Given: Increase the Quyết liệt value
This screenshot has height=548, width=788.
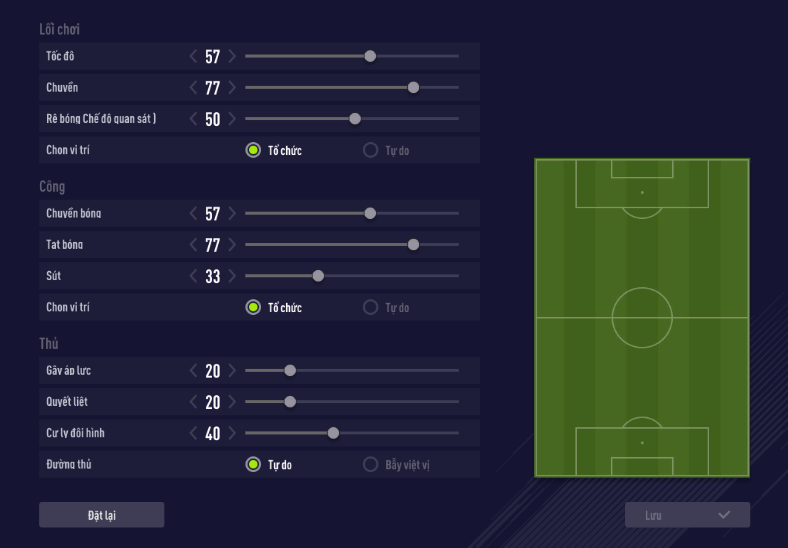Looking at the screenshot, I should (232, 402).
